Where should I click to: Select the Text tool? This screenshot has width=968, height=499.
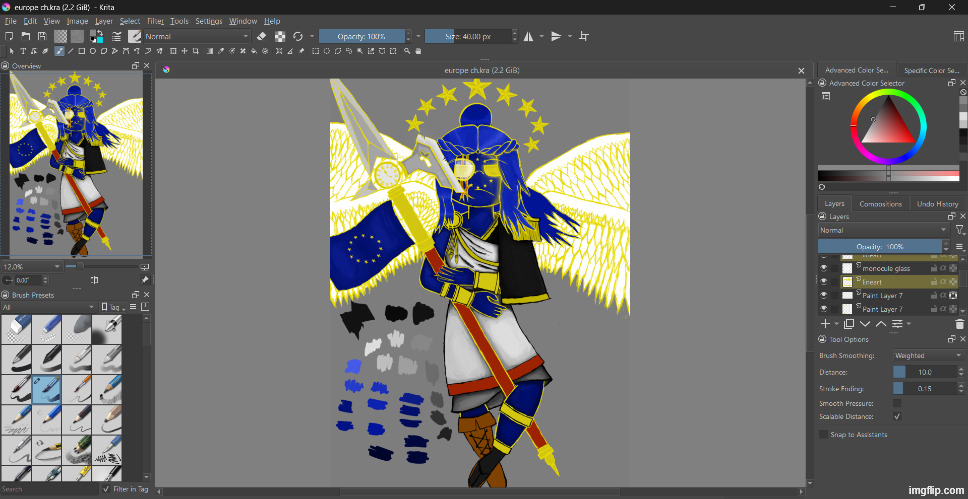(23, 51)
